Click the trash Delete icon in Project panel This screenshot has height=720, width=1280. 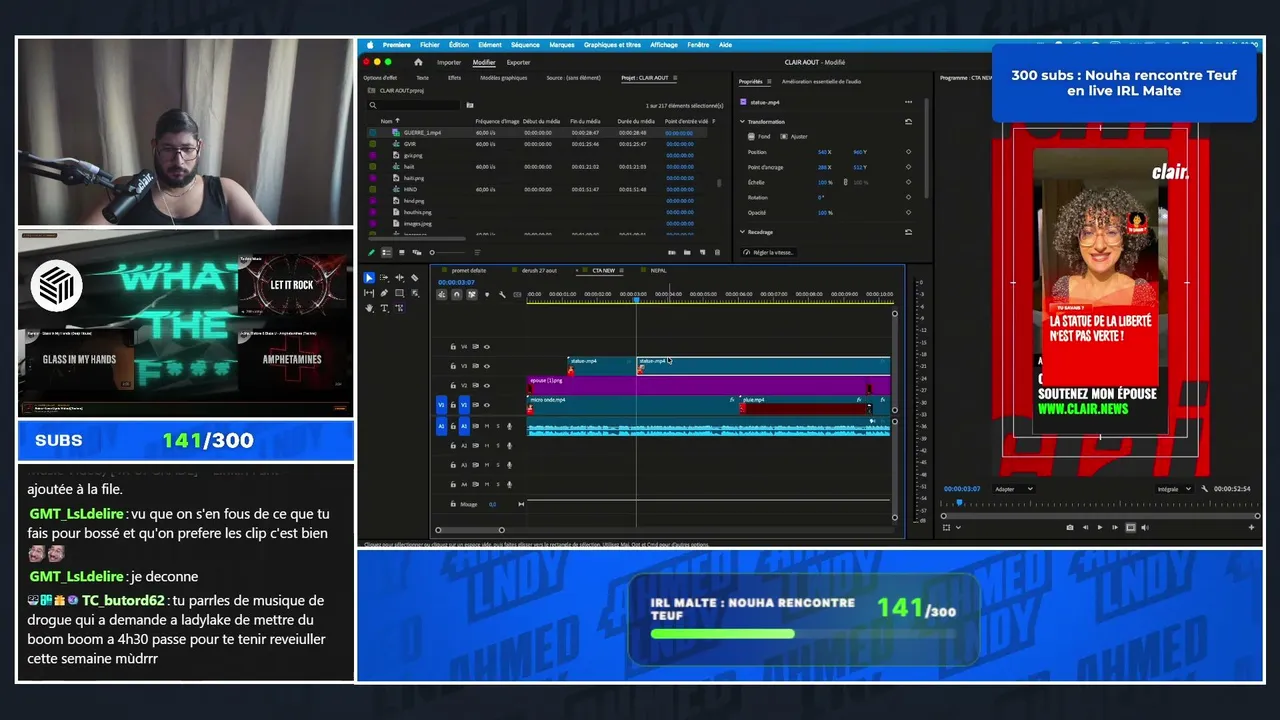pyautogui.click(x=717, y=252)
